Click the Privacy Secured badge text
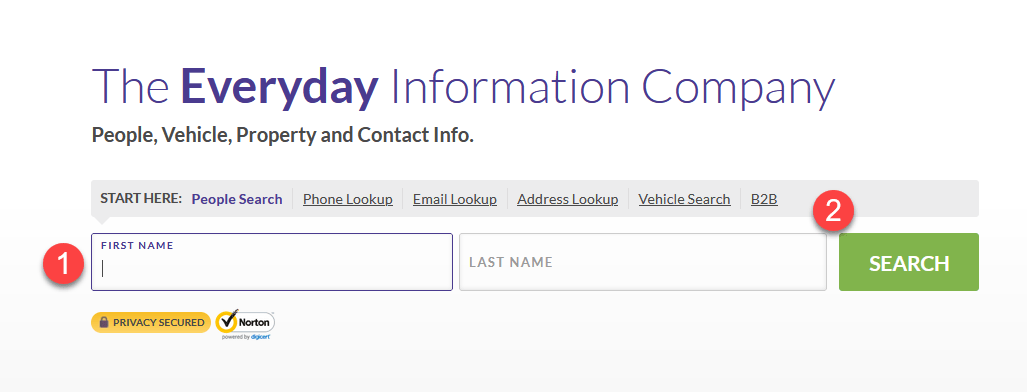1027x392 pixels. 159,323
